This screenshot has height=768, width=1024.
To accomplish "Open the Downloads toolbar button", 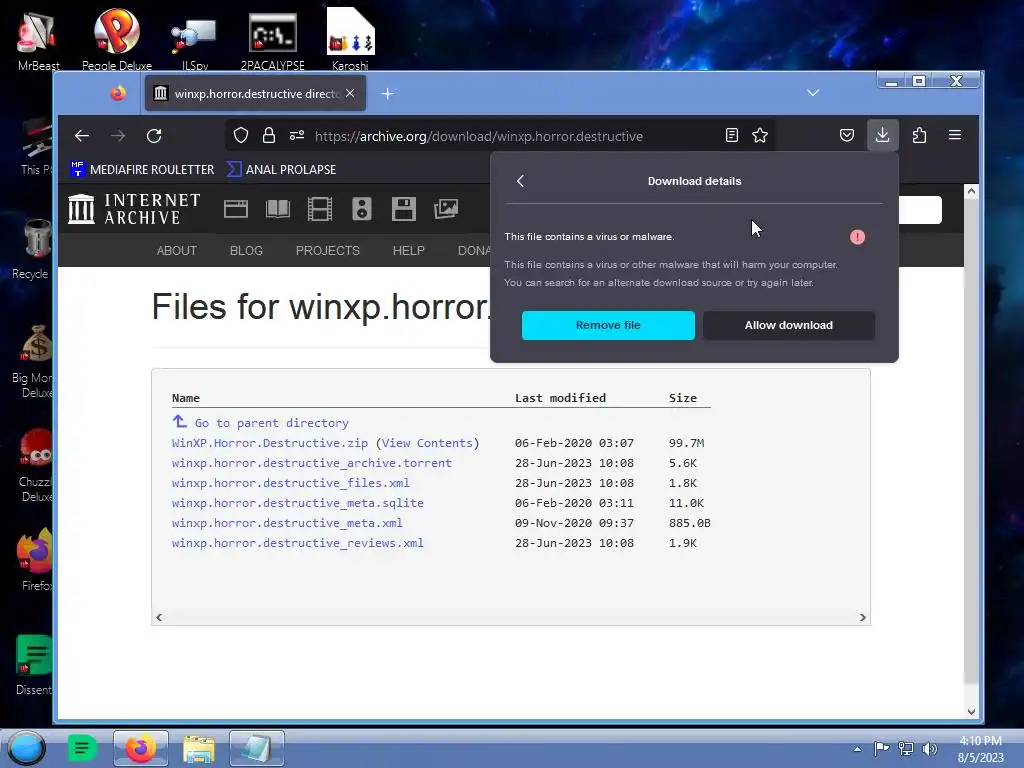I will click(882, 135).
